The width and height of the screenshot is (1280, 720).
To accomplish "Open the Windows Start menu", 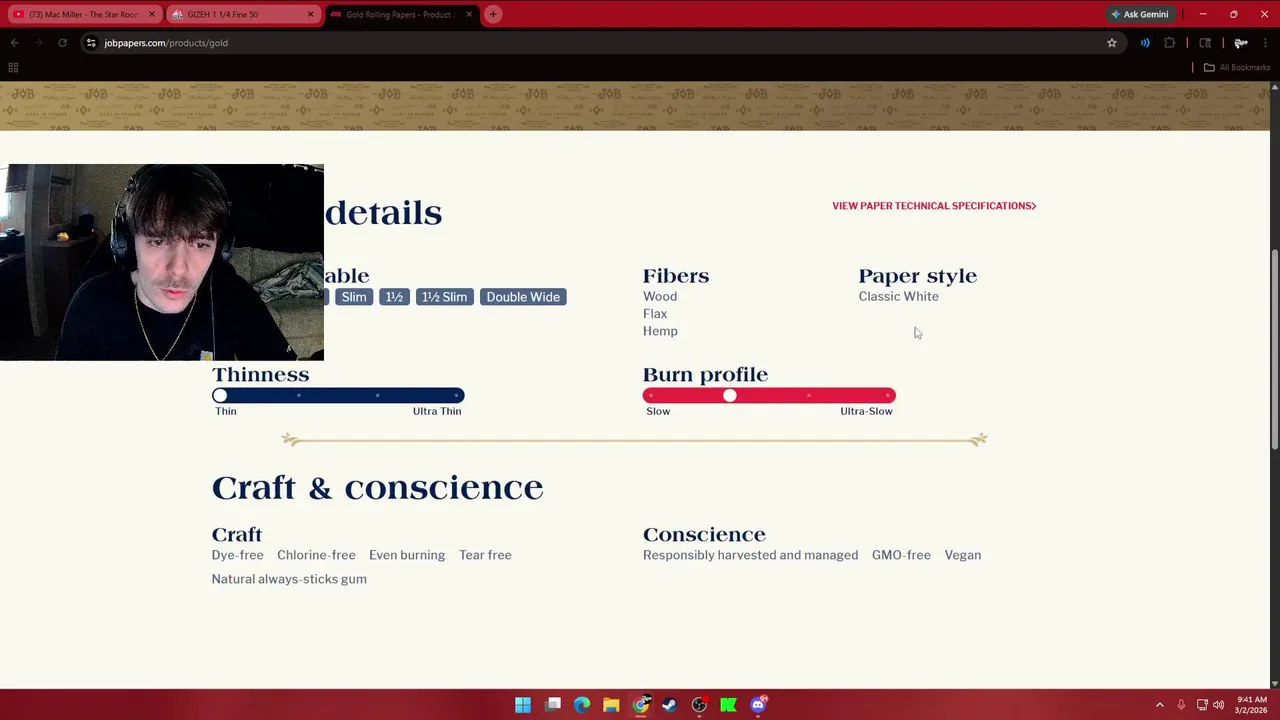I will [523, 705].
